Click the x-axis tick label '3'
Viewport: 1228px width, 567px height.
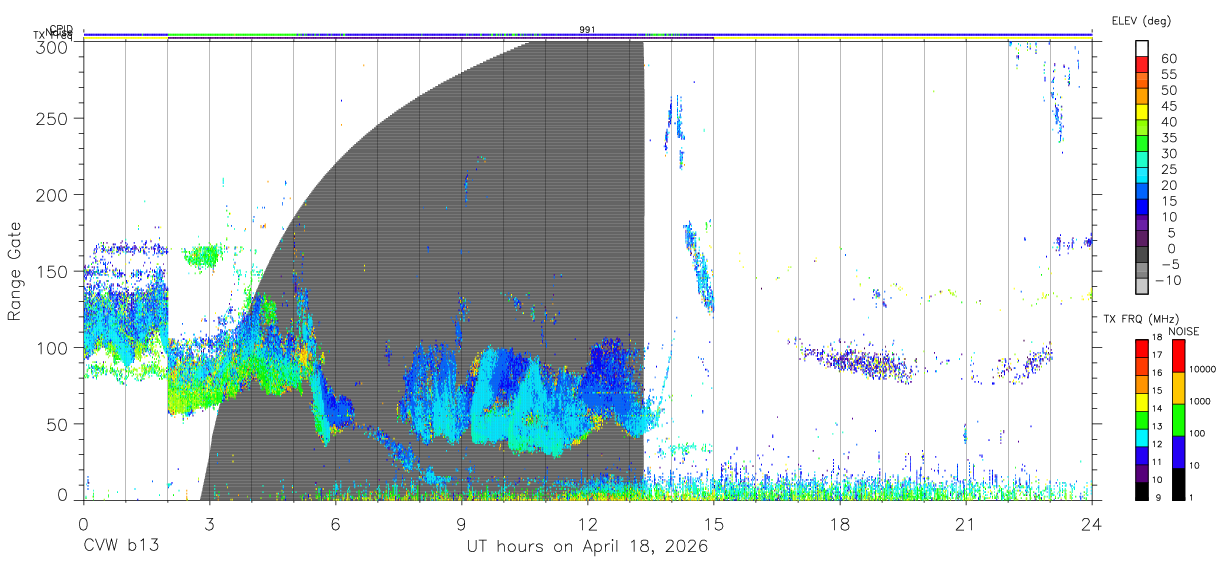coord(209,523)
